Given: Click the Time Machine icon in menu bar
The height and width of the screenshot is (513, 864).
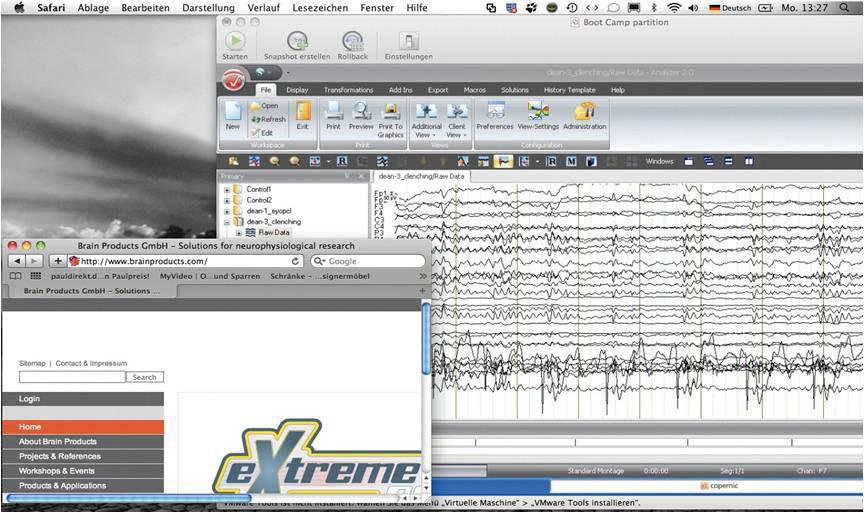Looking at the screenshot, I should click(571, 8).
